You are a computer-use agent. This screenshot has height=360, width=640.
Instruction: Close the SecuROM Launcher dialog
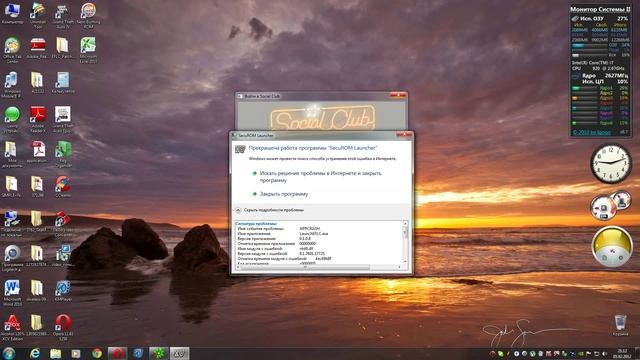tap(404, 135)
